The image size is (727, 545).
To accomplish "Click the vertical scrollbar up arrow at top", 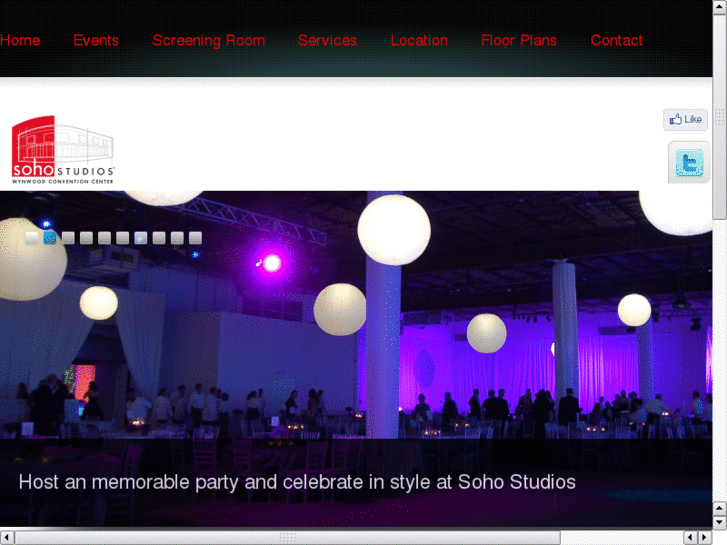I will coord(720,7).
